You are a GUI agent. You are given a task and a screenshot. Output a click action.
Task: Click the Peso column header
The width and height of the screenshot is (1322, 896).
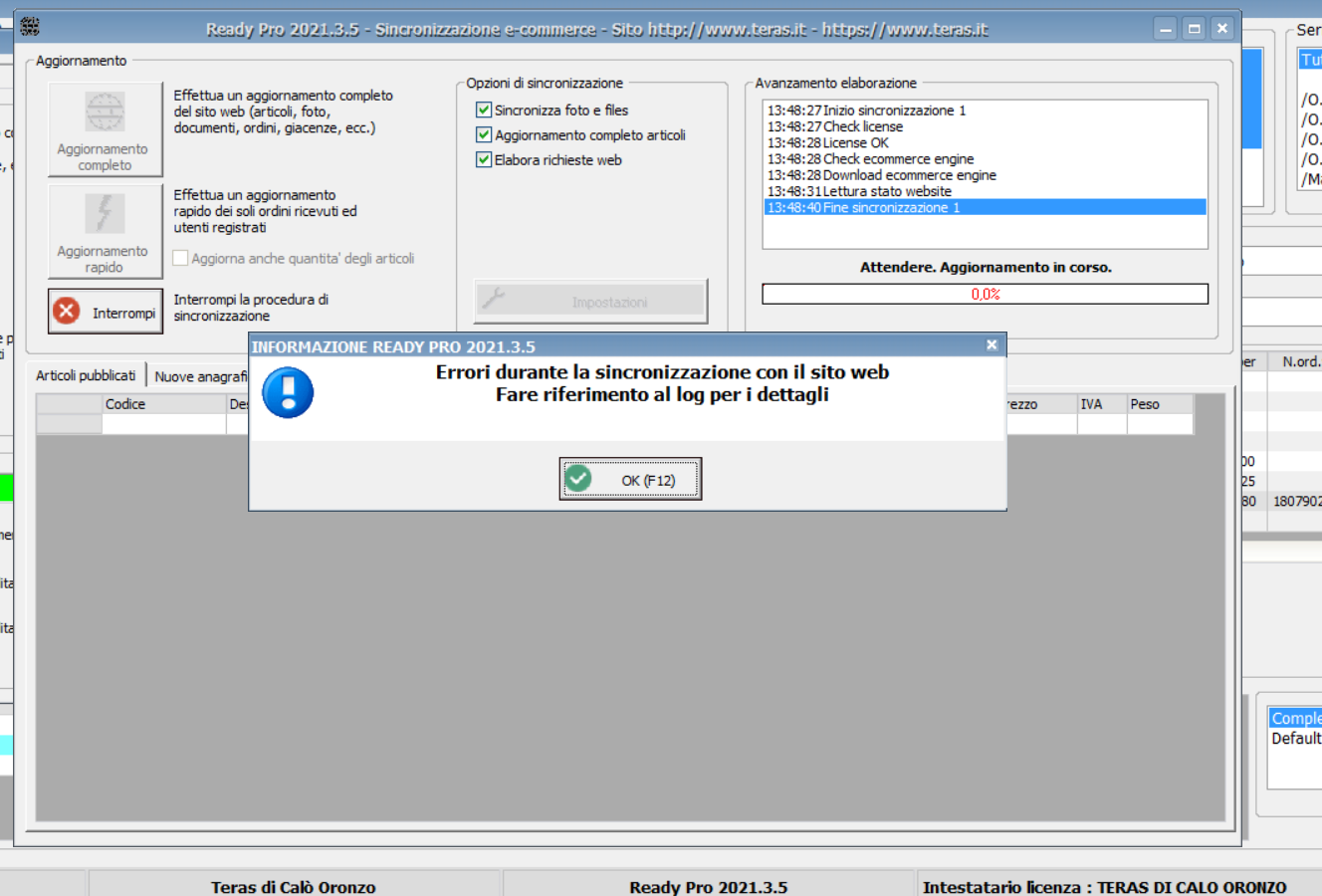coord(1160,403)
